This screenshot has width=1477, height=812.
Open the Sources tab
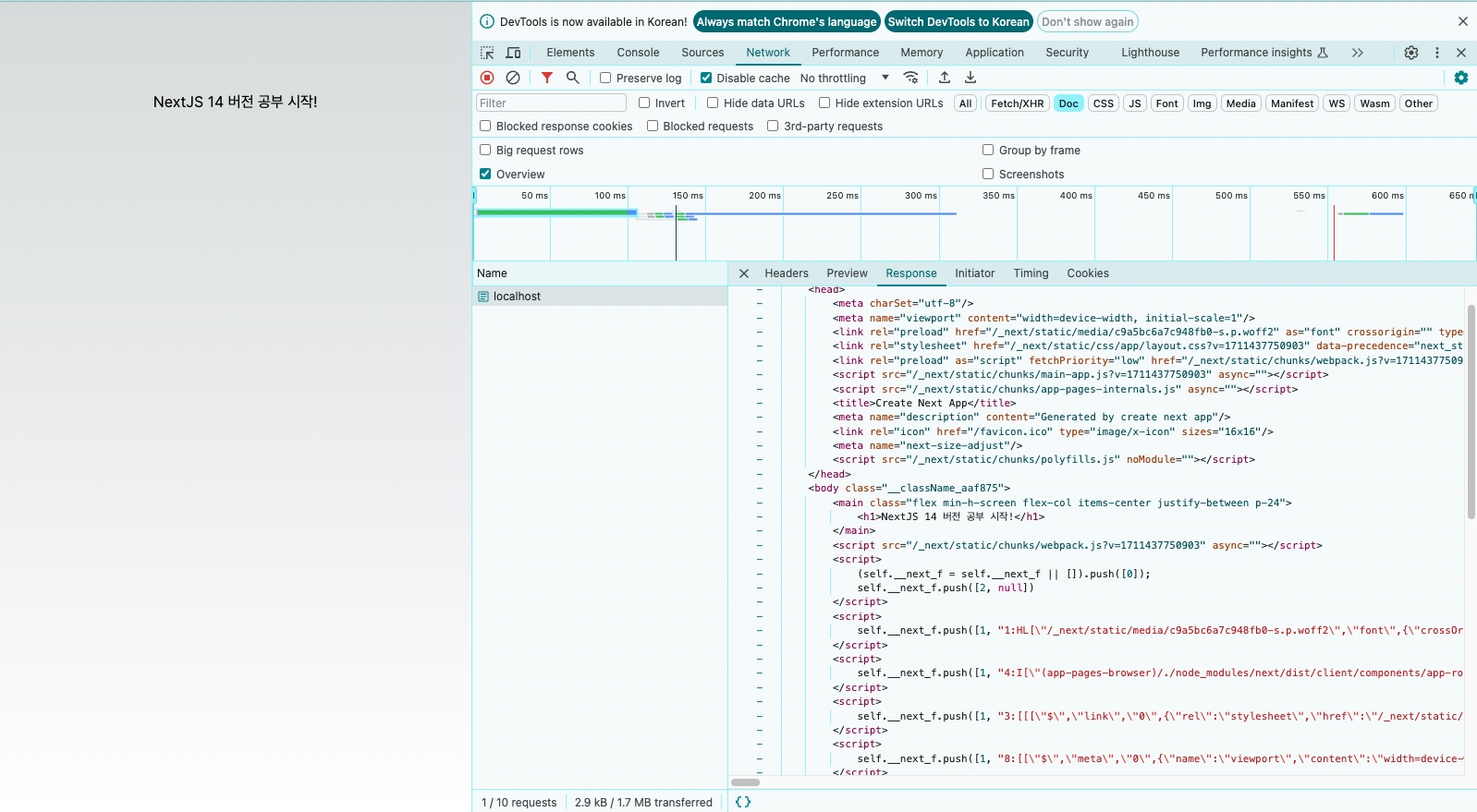702,53
